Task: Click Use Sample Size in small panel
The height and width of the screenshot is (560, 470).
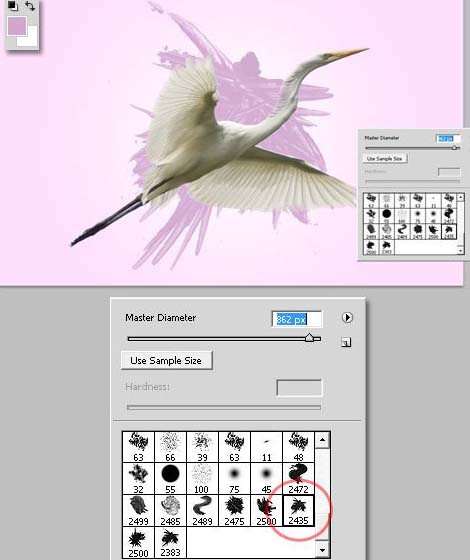Action: (x=385, y=159)
